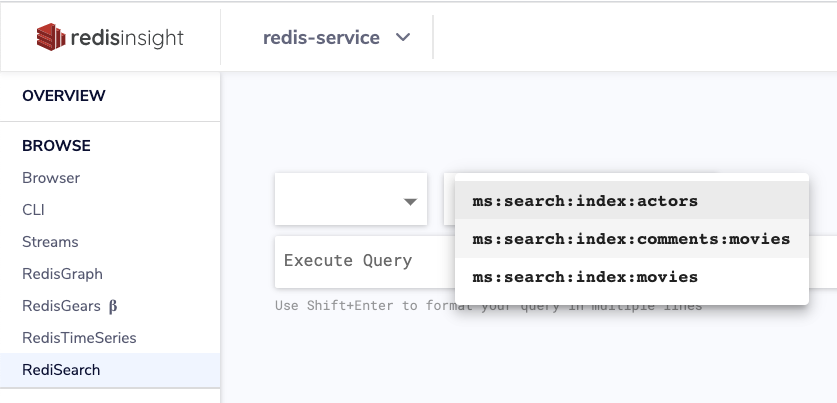Click the BROWSE section header
The image size is (837, 403).
(x=56, y=146)
